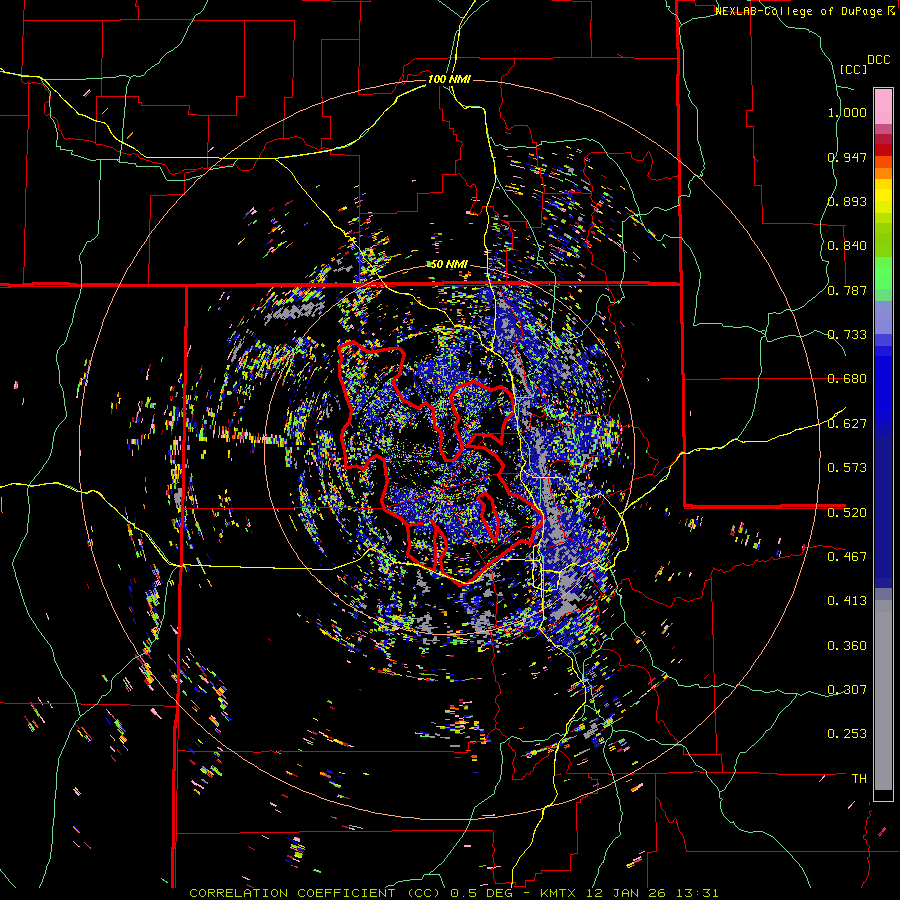Click the 0.413 scale value

(847, 601)
